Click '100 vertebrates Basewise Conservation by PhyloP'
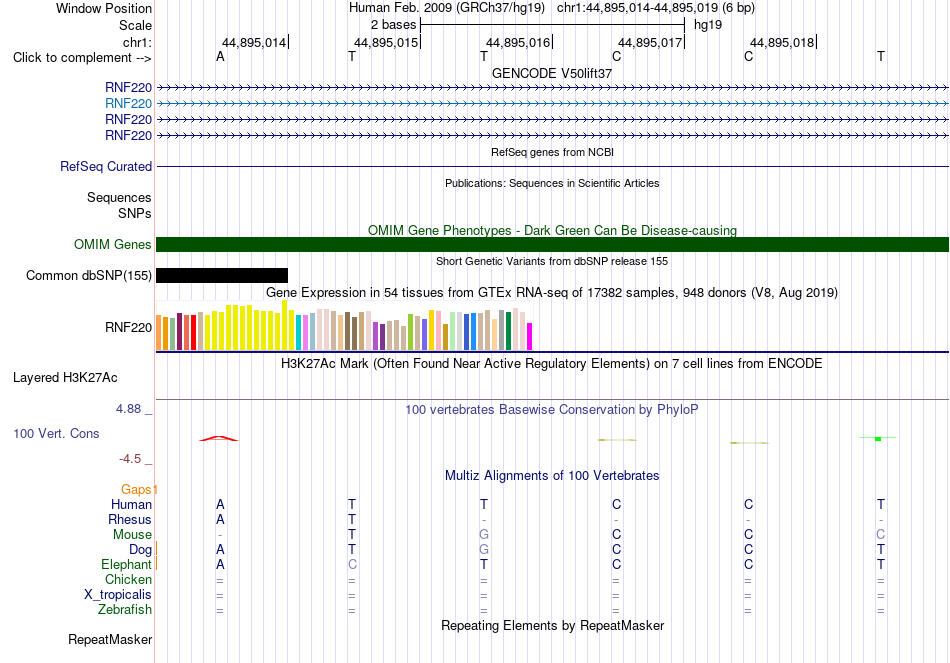The width and height of the screenshot is (950, 663). point(552,410)
